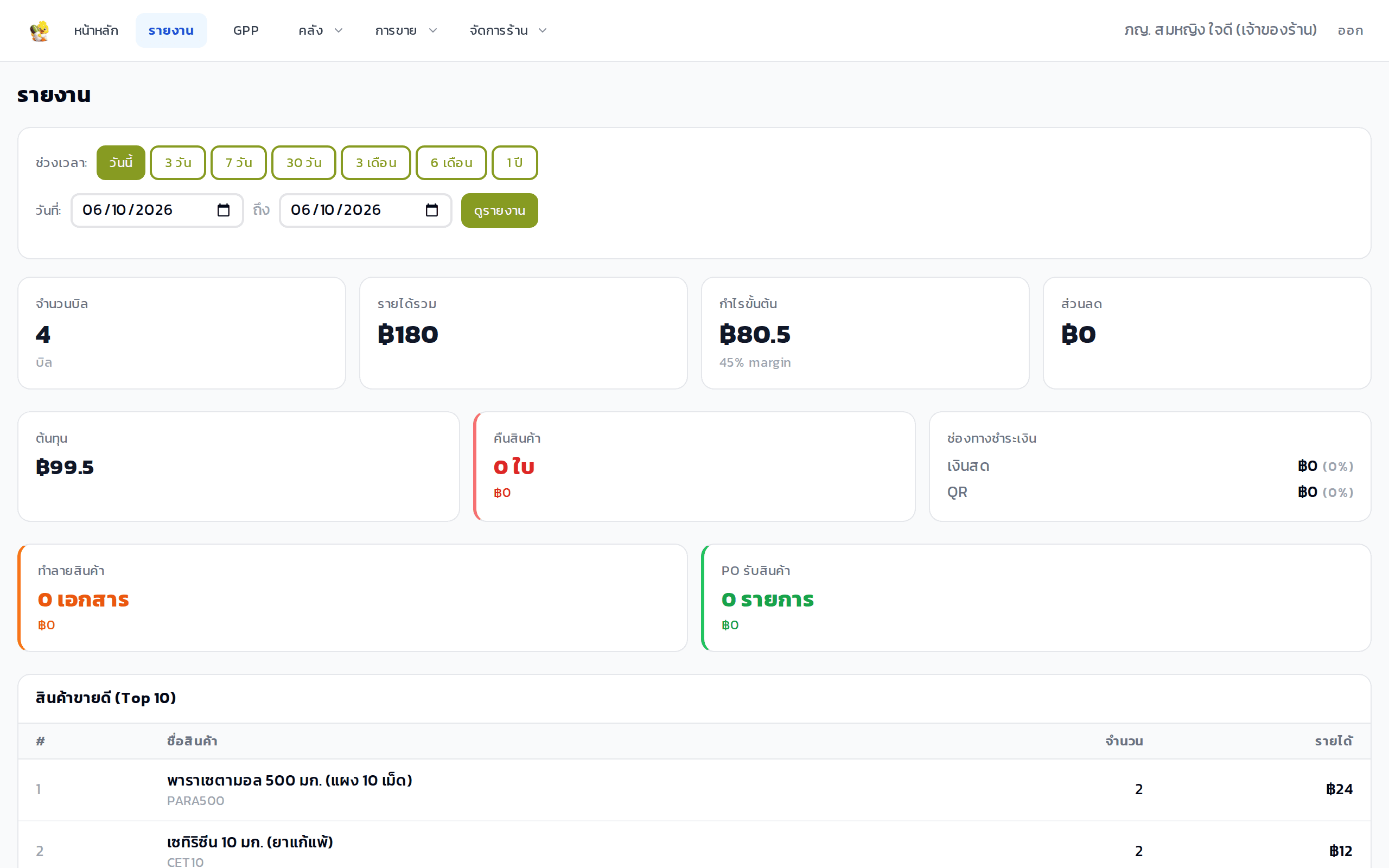Open the start date calendar picker icon
Viewport: 1389px width, 868px height.
point(224,210)
